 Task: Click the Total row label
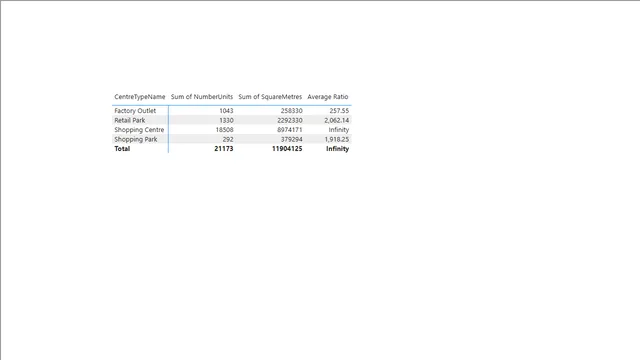[x=122, y=149]
